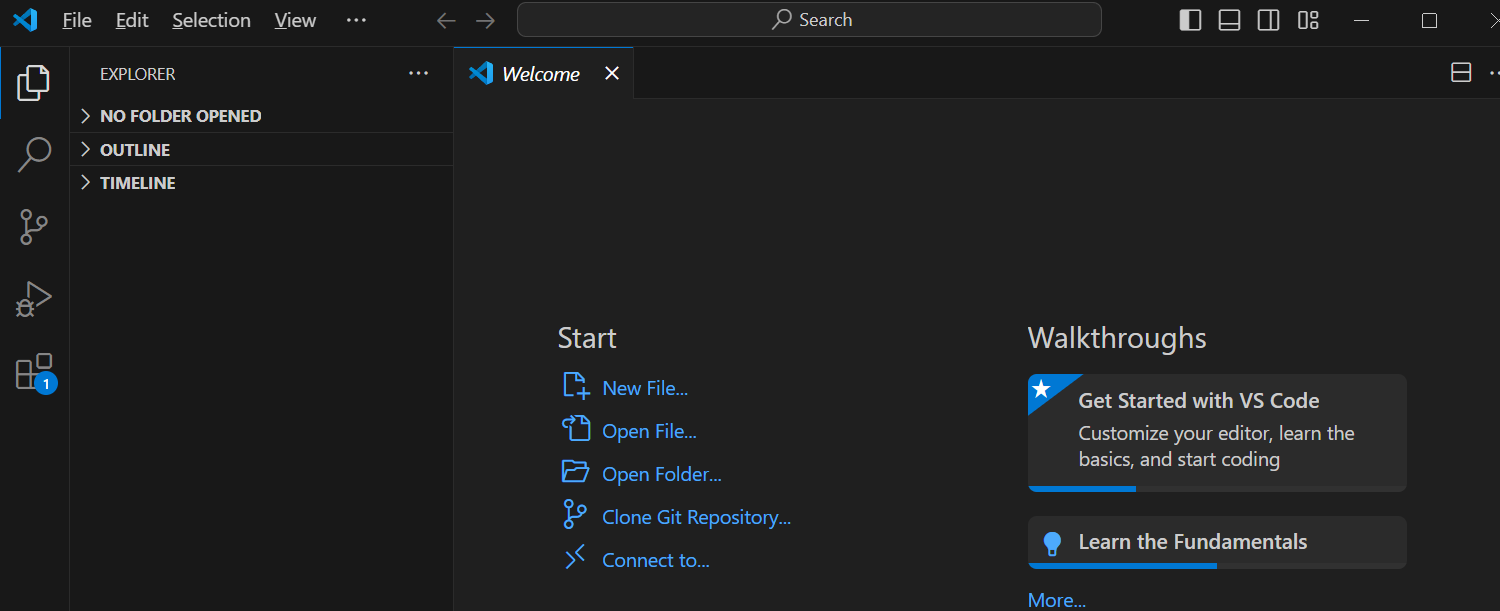Click the Open Folder link

click(662, 474)
